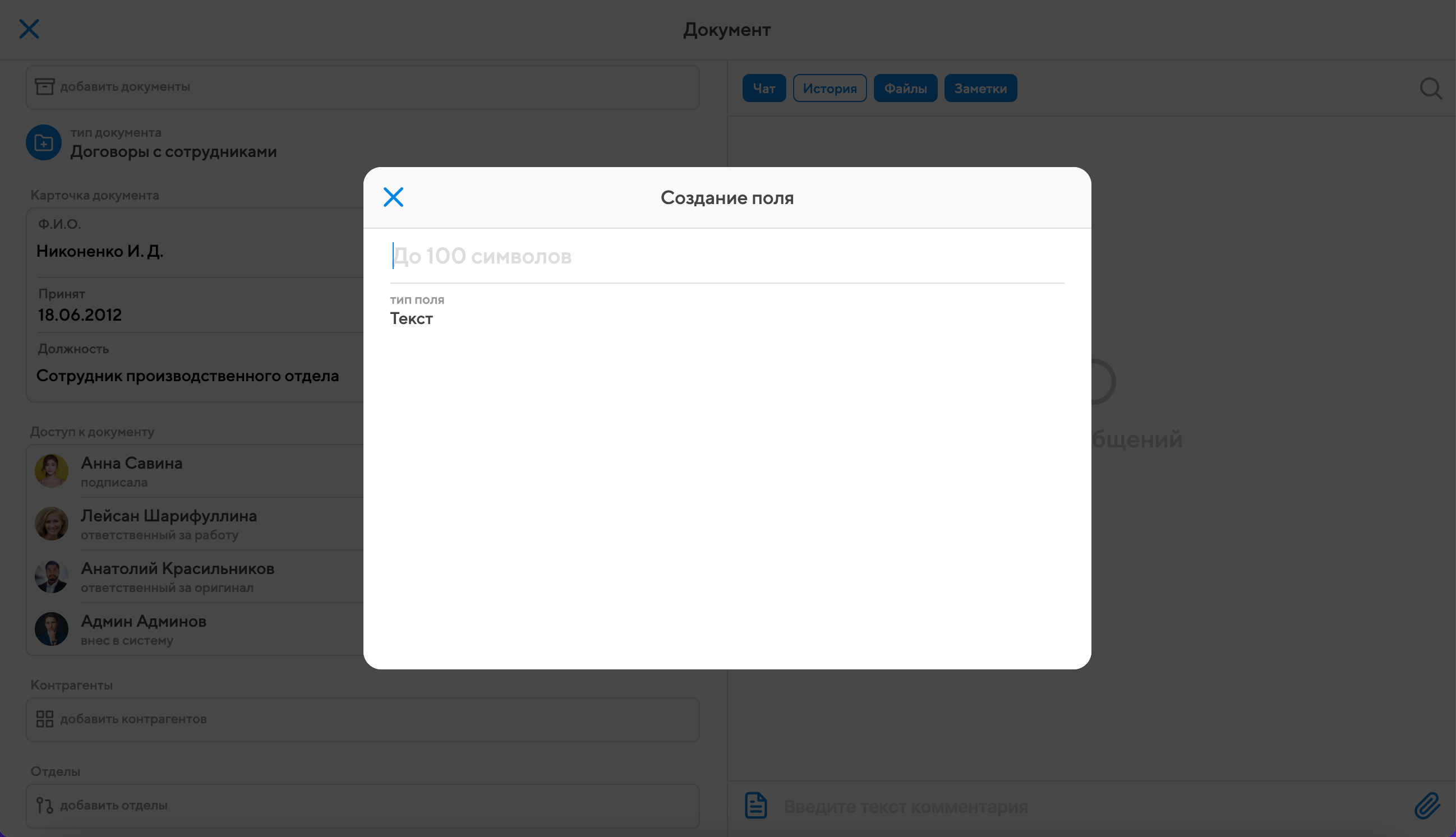
Task: Switch to the История tab
Action: click(829, 89)
